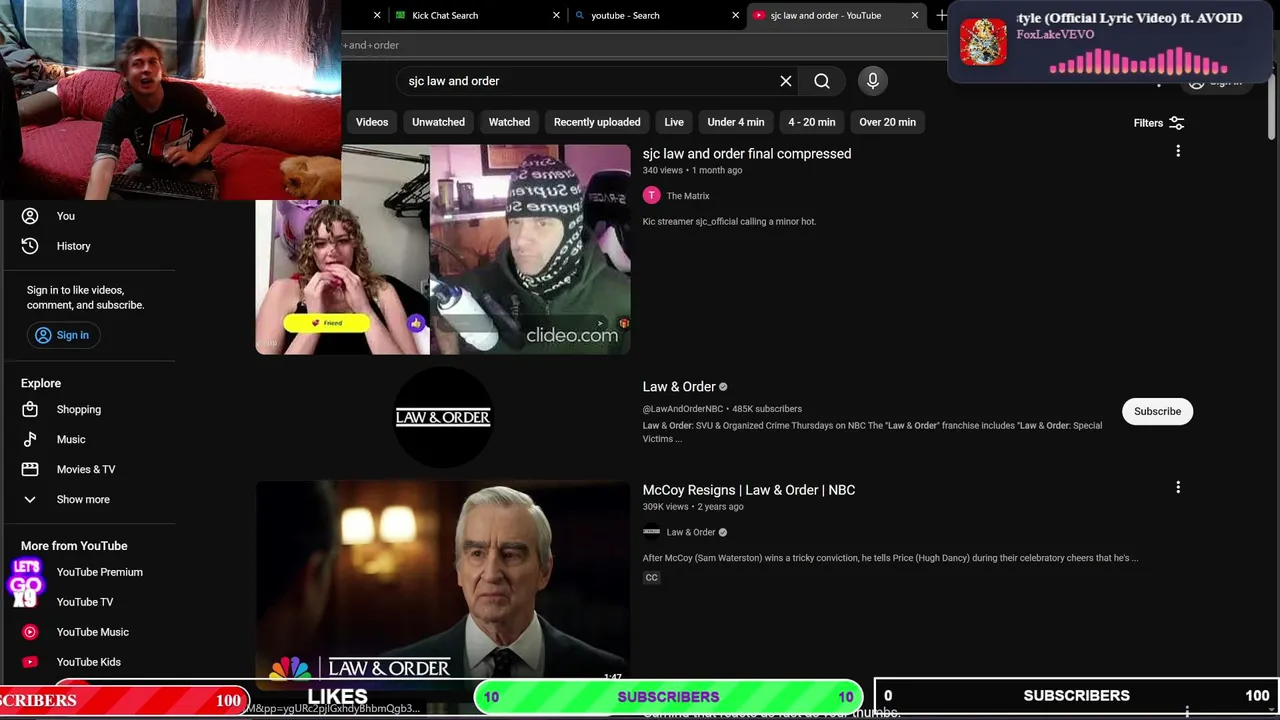Filter results by 4 - 20 min chip

click(812, 122)
